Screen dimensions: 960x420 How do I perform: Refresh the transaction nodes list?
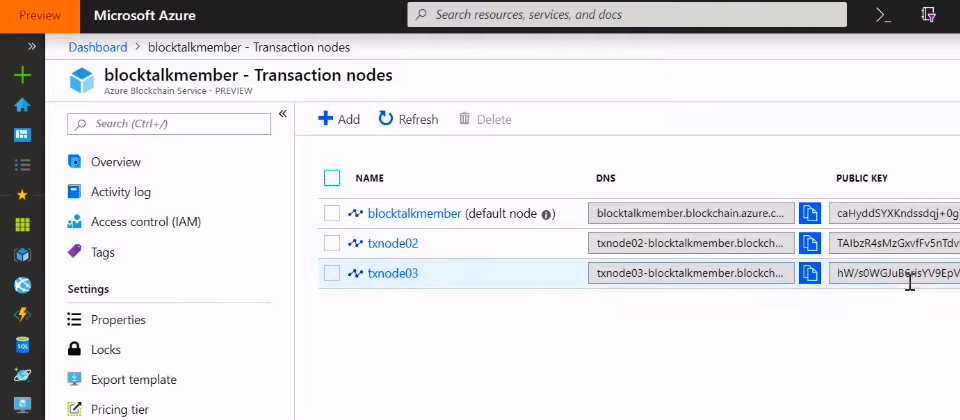(408, 119)
